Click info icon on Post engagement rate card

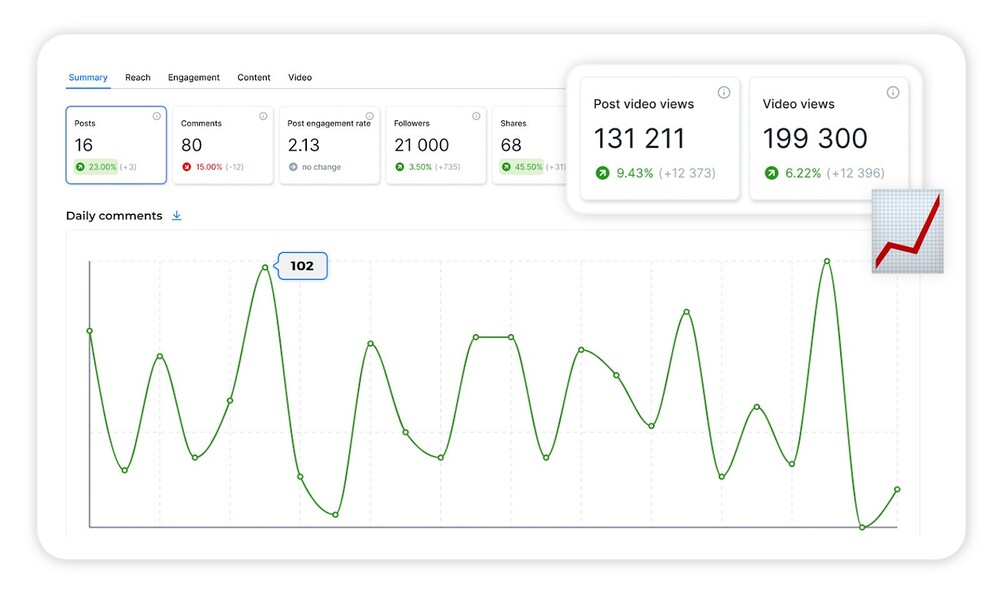(370, 116)
